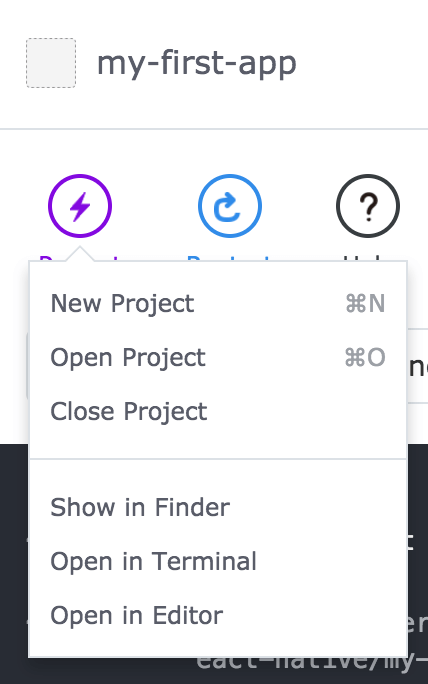Click the ⌘O shortcut beside Open Project
The width and height of the screenshot is (428, 684).
tap(365, 357)
